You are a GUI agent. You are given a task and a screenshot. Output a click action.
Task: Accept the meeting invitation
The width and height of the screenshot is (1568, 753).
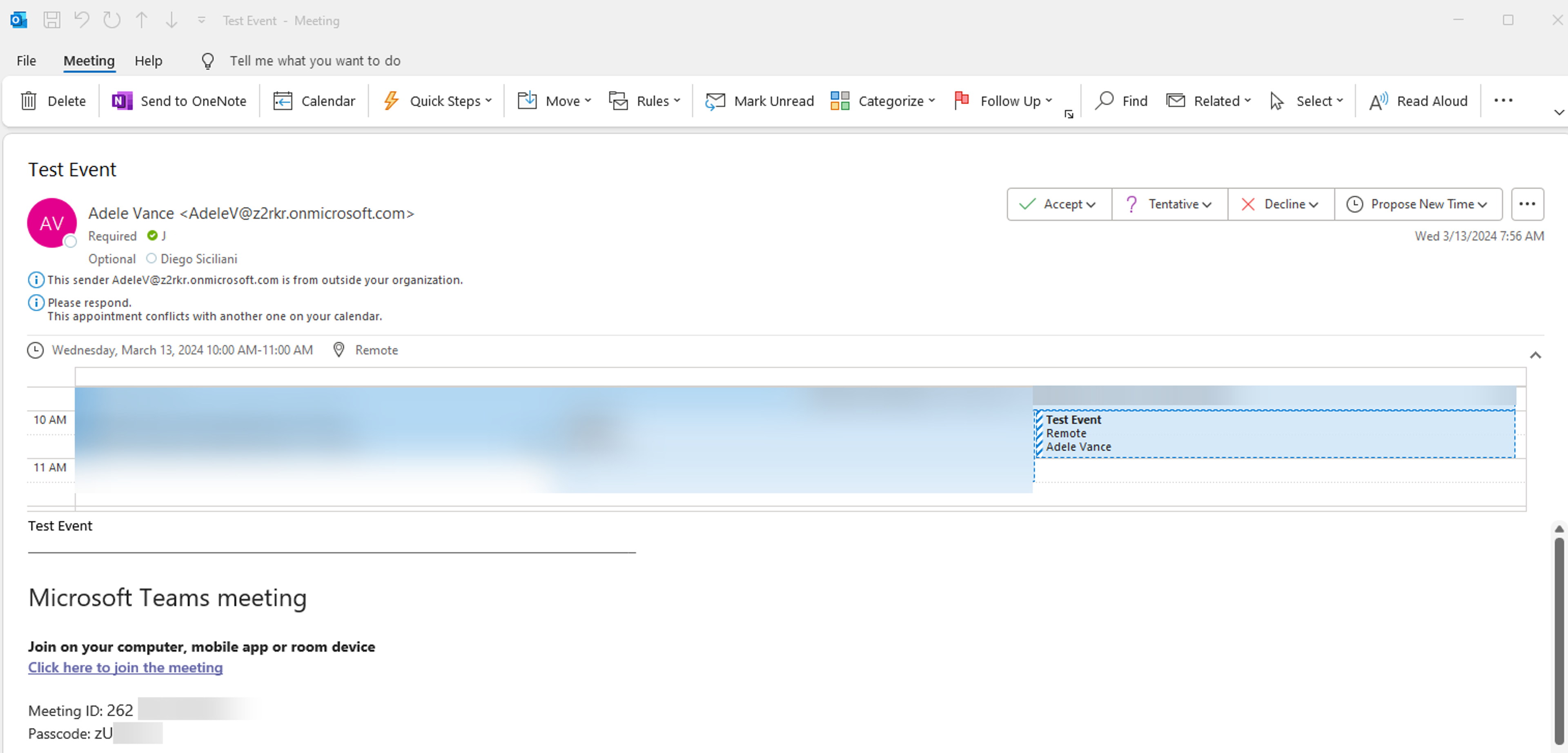(1058, 204)
